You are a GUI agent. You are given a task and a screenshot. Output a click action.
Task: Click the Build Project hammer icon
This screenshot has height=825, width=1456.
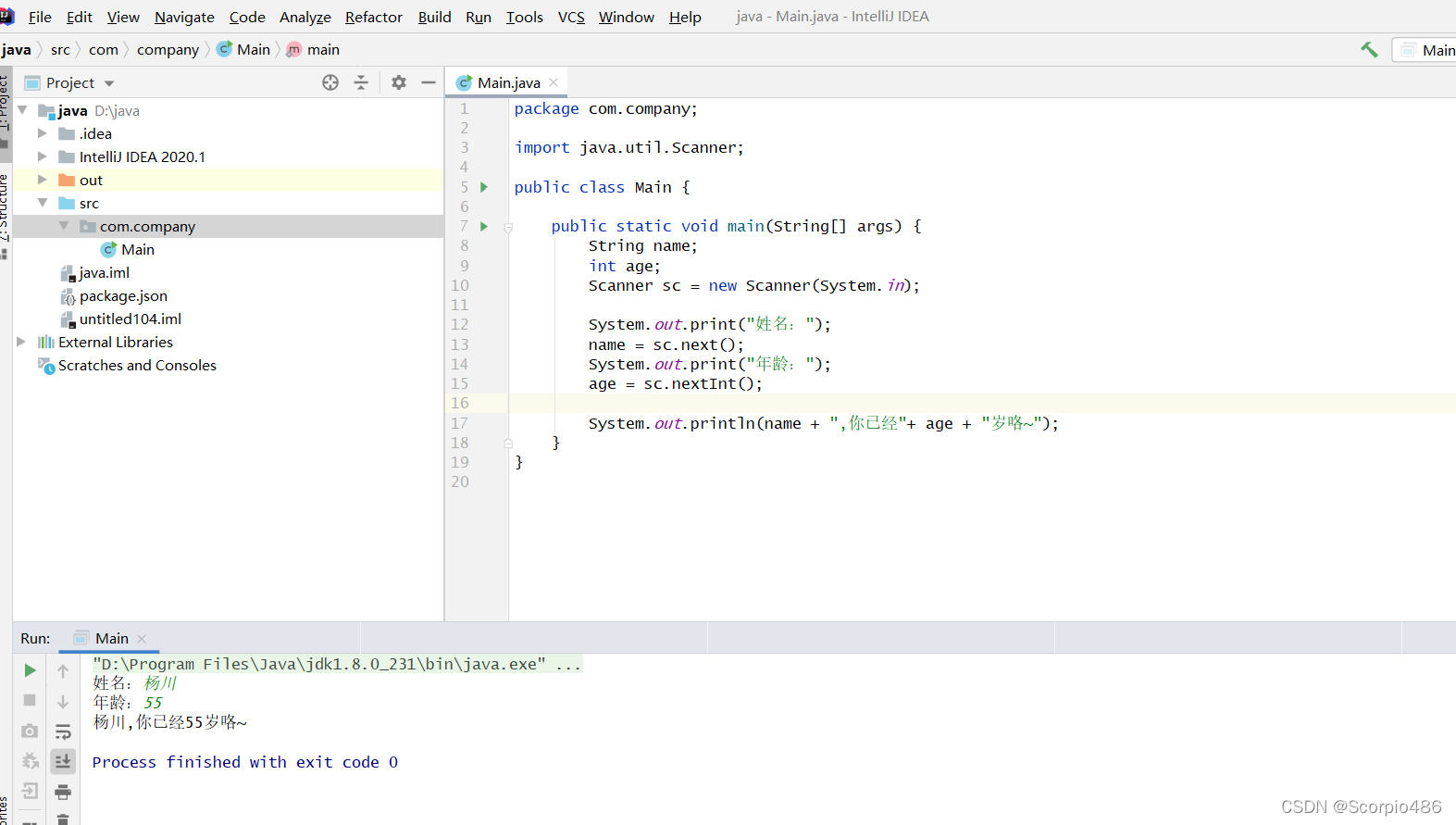coord(1369,50)
